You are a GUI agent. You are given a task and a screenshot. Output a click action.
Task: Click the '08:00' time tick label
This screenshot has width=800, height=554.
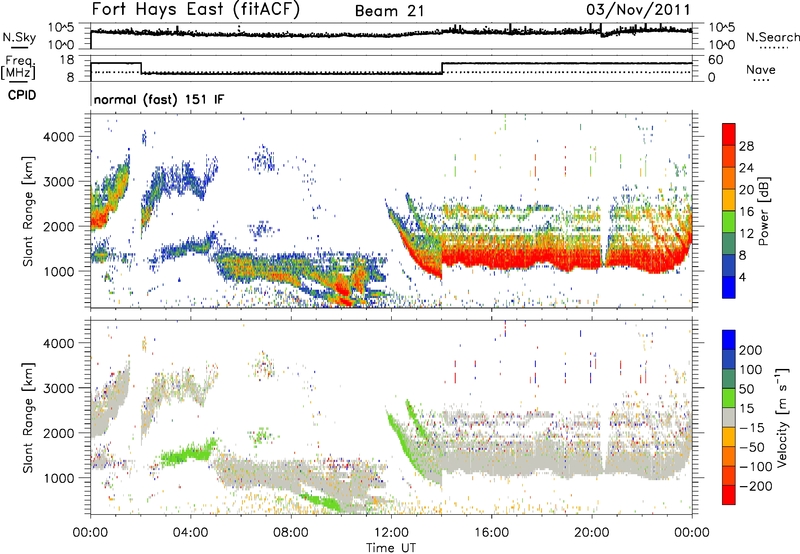tap(291, 533)
